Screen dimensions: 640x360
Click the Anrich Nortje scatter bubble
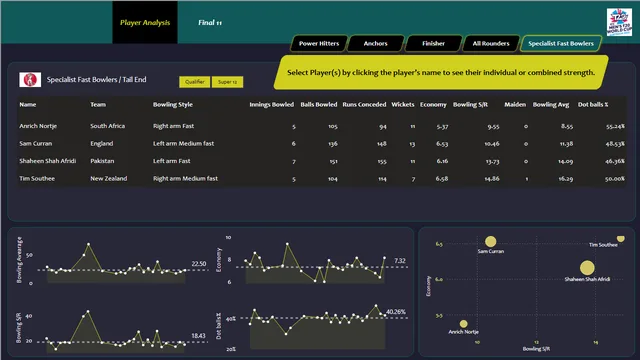(463, 324)
